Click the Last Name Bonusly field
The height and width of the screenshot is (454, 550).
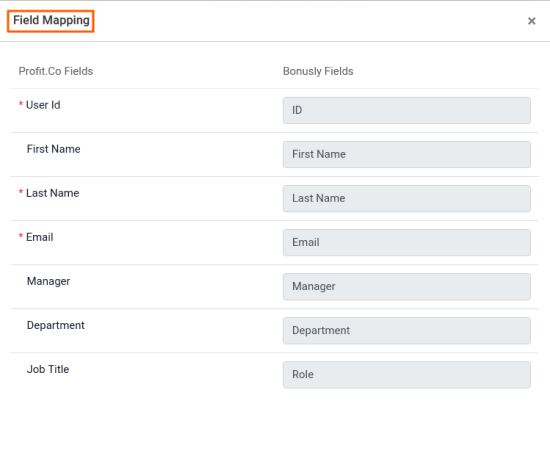[407, 199]
